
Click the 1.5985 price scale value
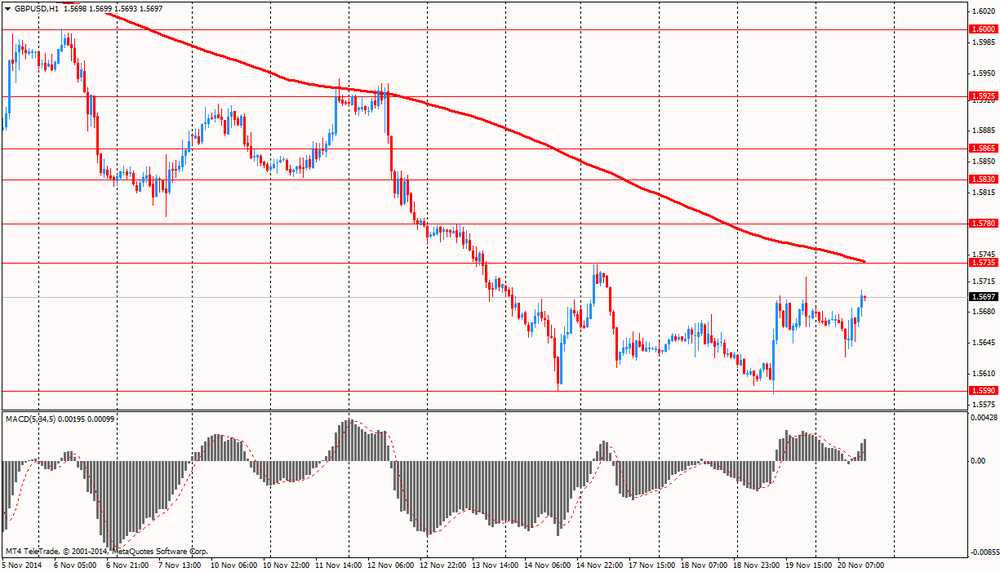983,43
